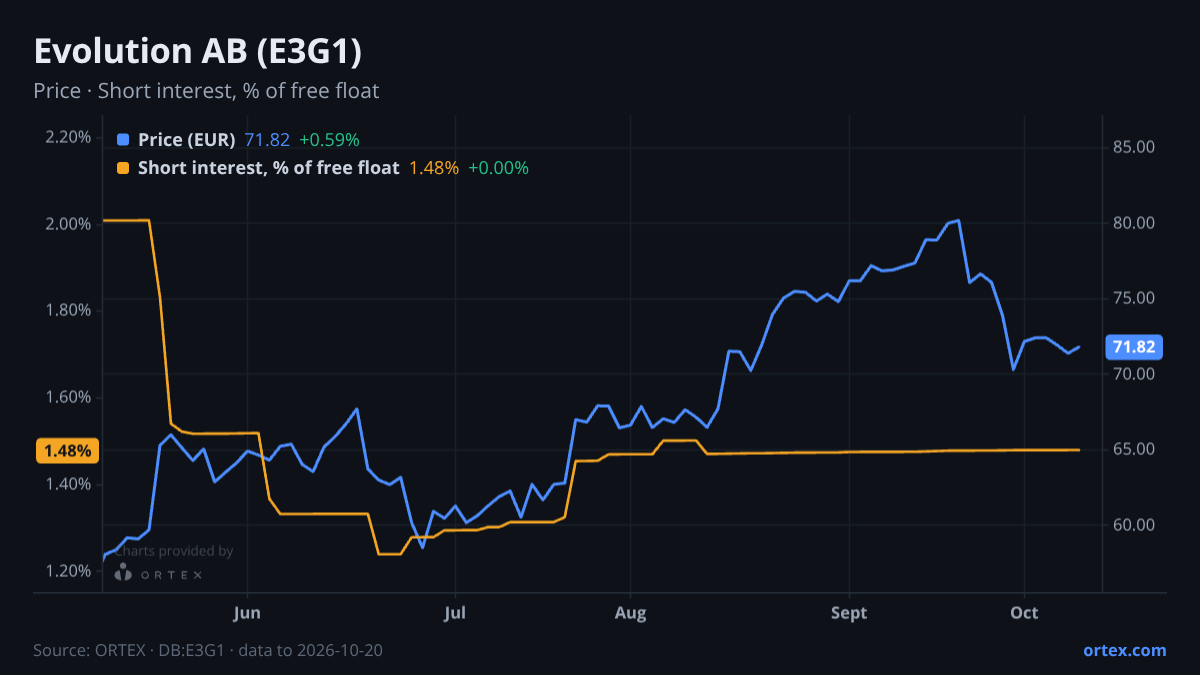The width and height of the screenshot is (1200, 675).
Task: Click the blue Price legend swatch
Action: [x=123, y=140]
